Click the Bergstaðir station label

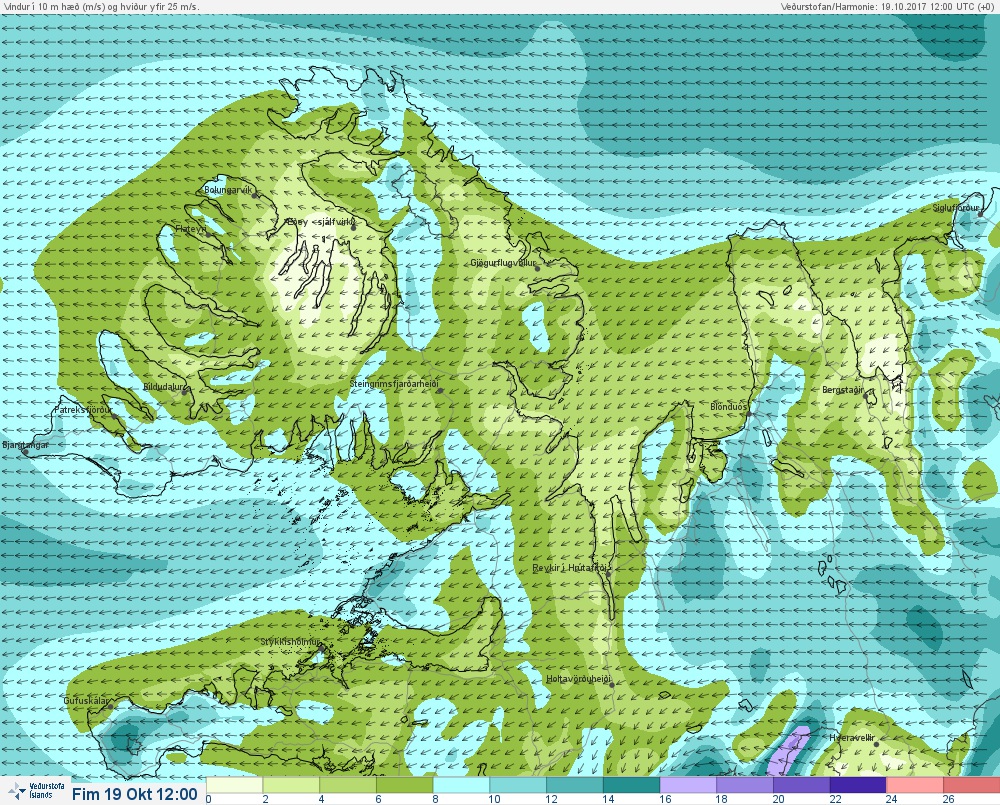[842, 390]
